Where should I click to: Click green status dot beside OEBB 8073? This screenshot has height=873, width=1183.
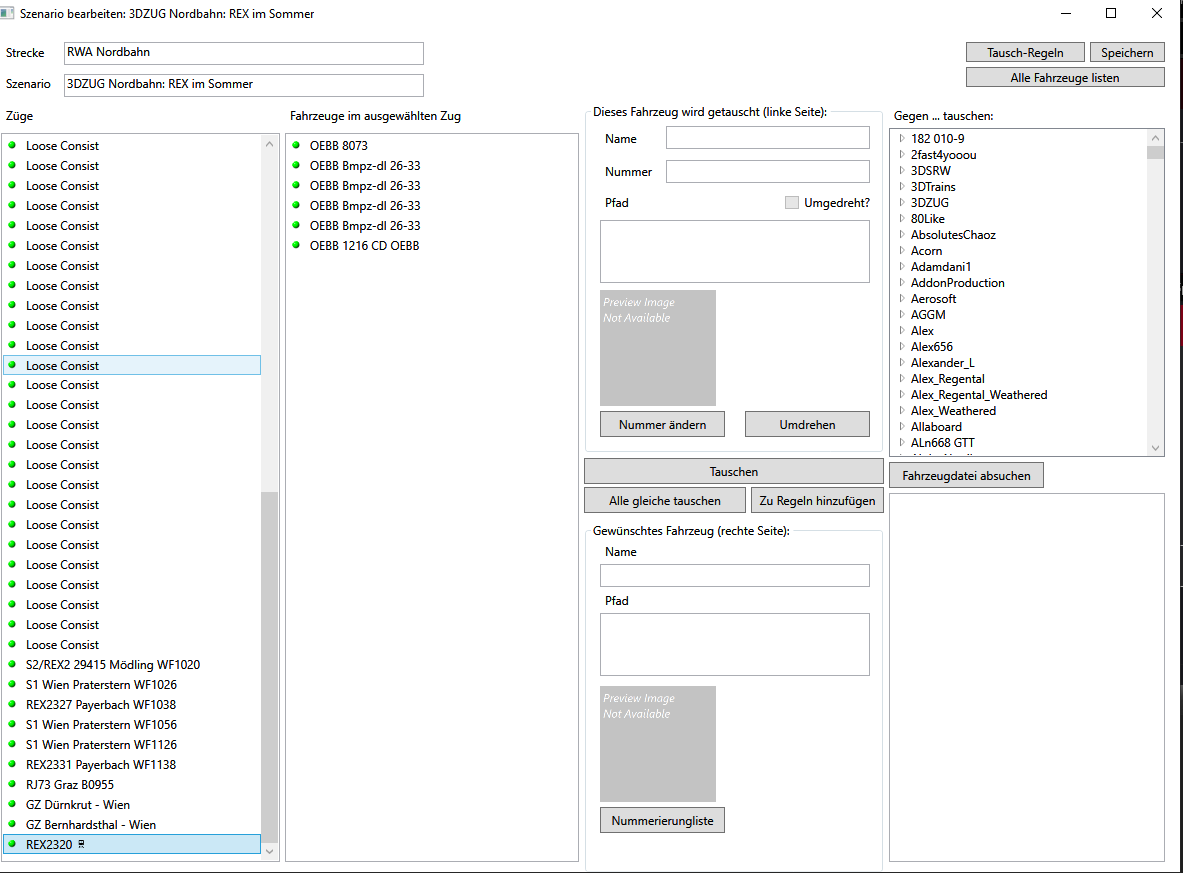297,145
